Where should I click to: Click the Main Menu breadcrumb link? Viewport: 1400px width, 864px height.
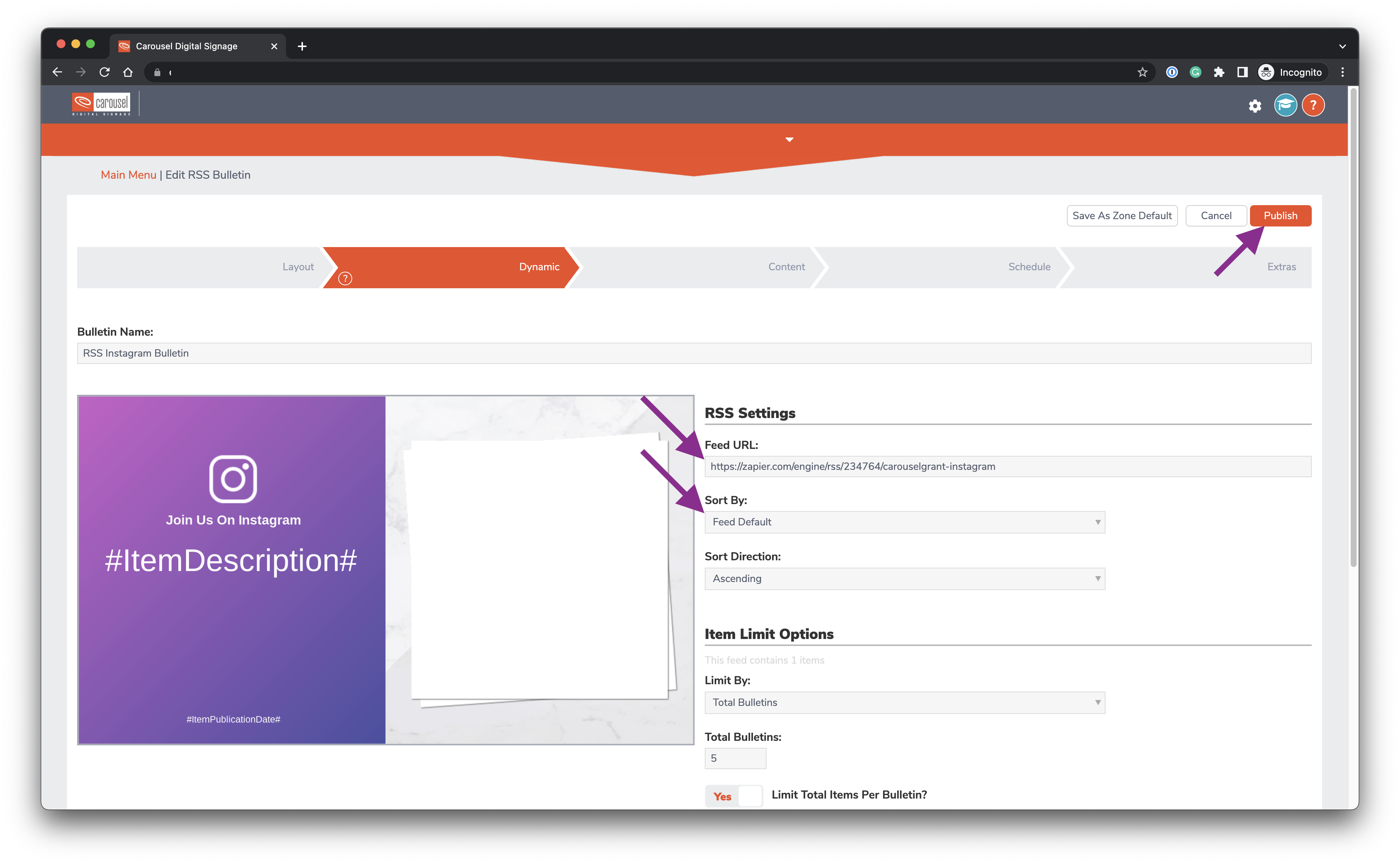129,175
